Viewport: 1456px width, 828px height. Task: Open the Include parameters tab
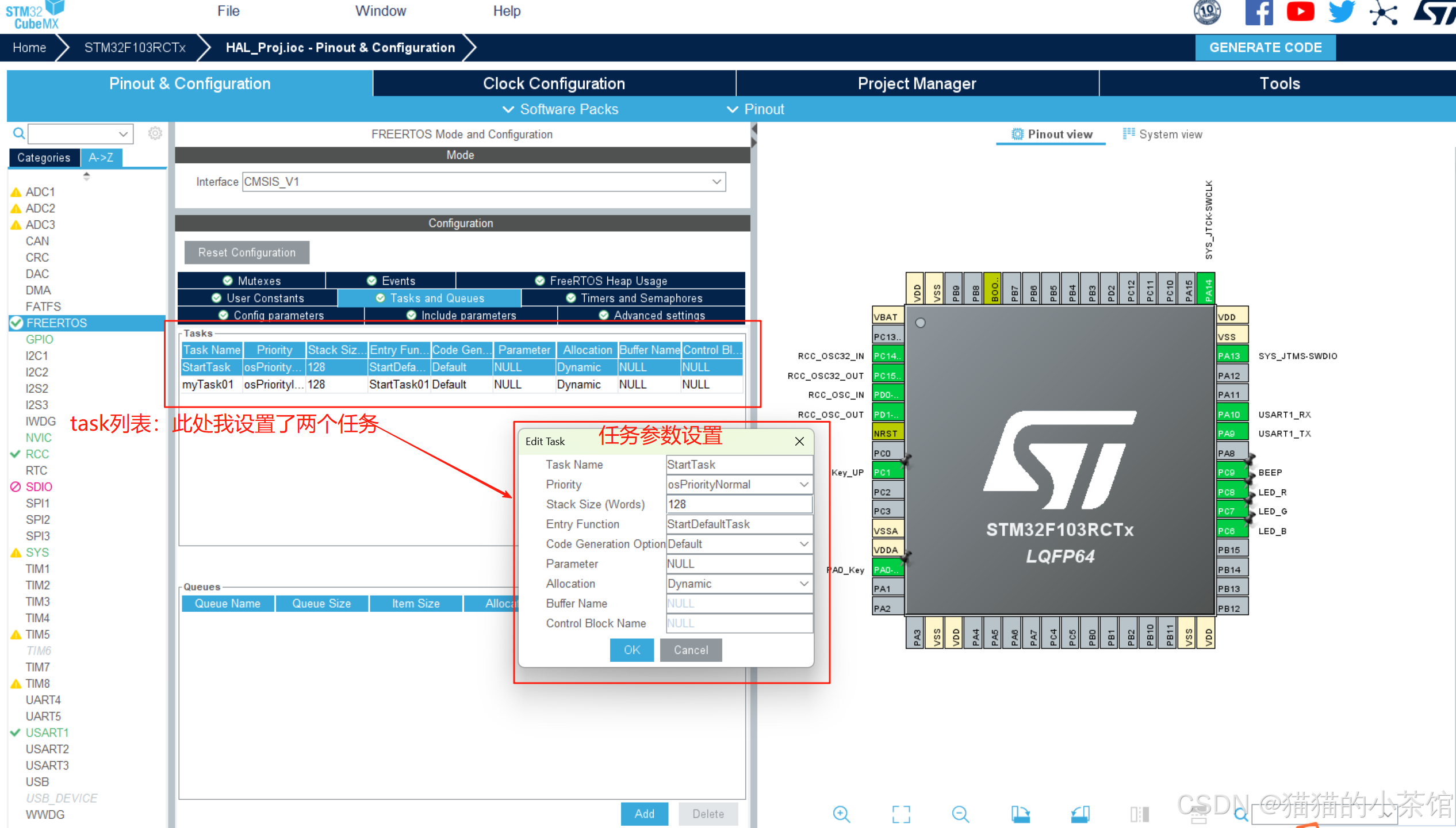coord(461,315)
